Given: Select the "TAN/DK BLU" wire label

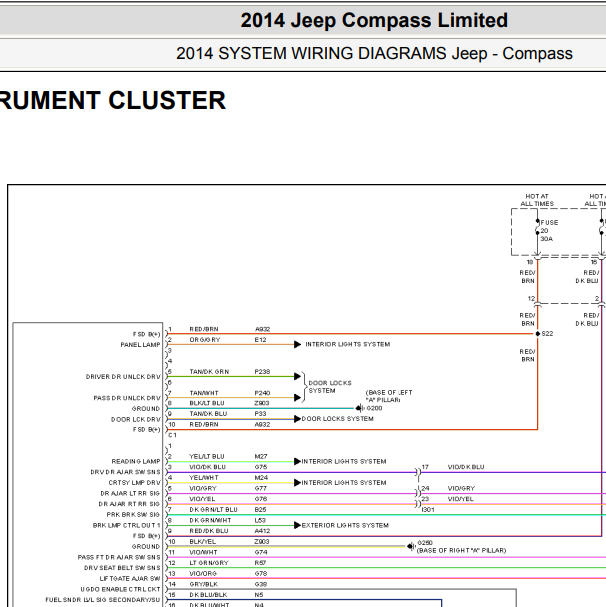Looking at the screenshot, I should [x=208, y=414].
